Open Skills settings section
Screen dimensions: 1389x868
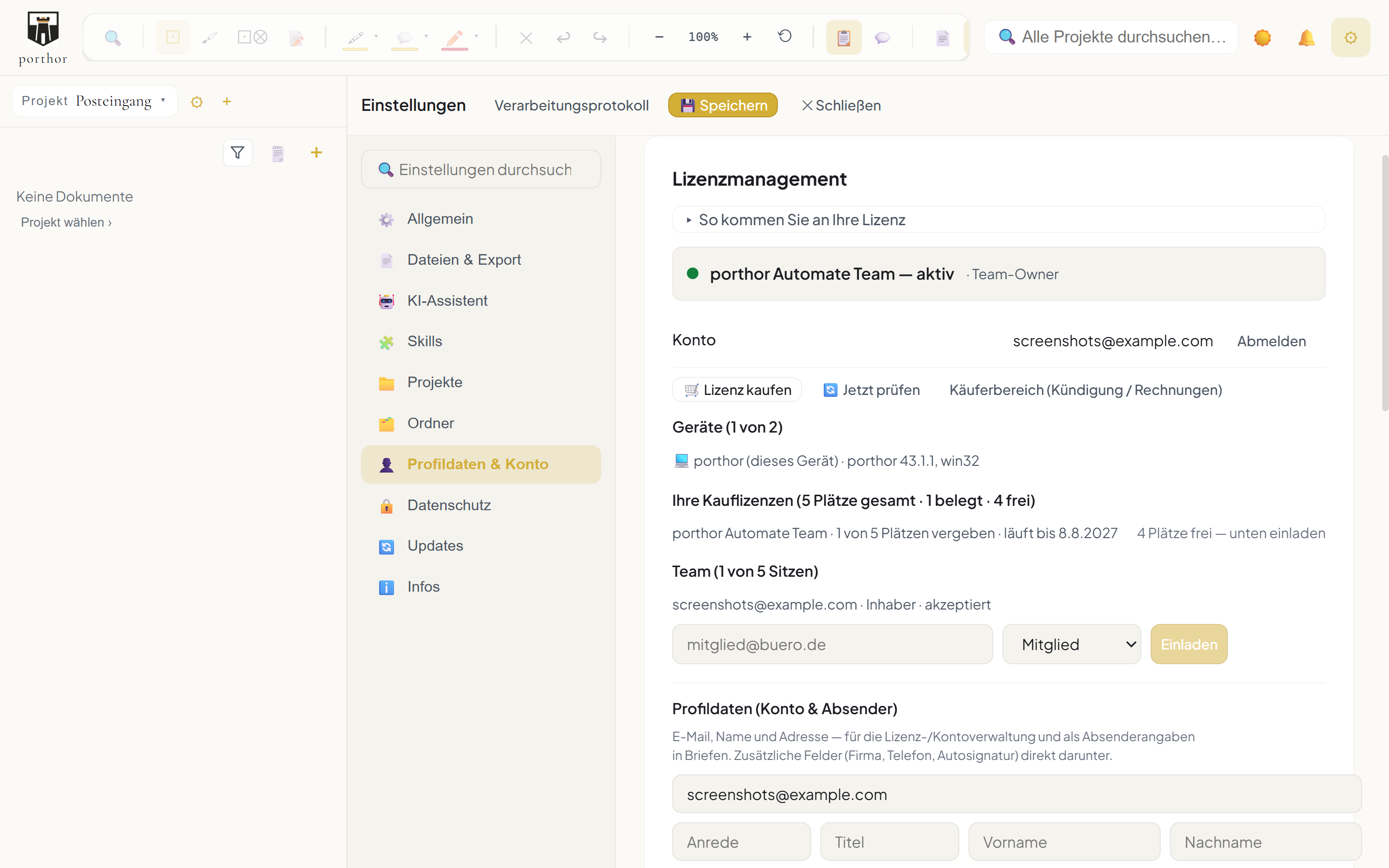point(481,341)
